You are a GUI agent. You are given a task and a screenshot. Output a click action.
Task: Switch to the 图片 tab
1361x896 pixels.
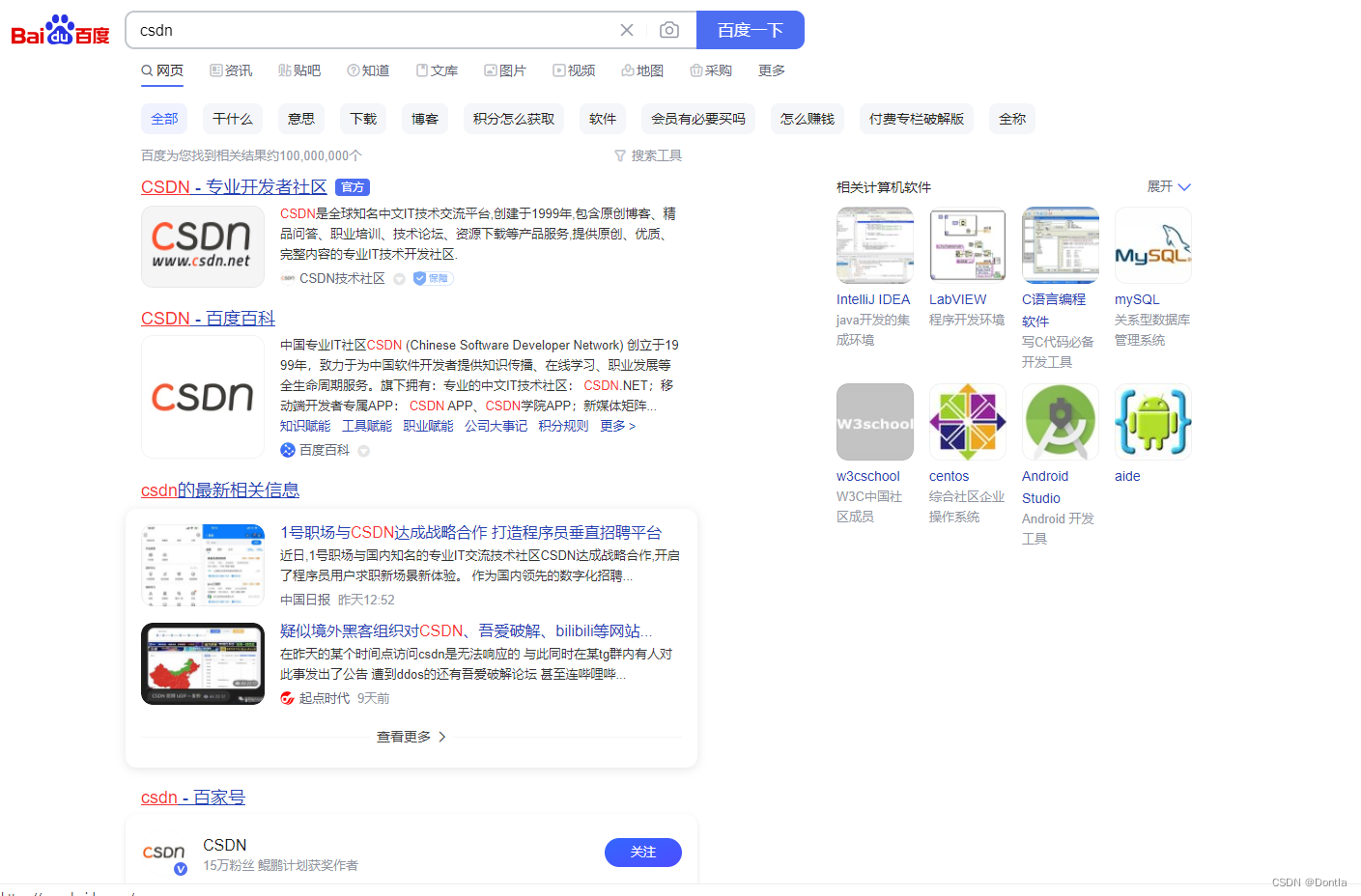point(505,70)
